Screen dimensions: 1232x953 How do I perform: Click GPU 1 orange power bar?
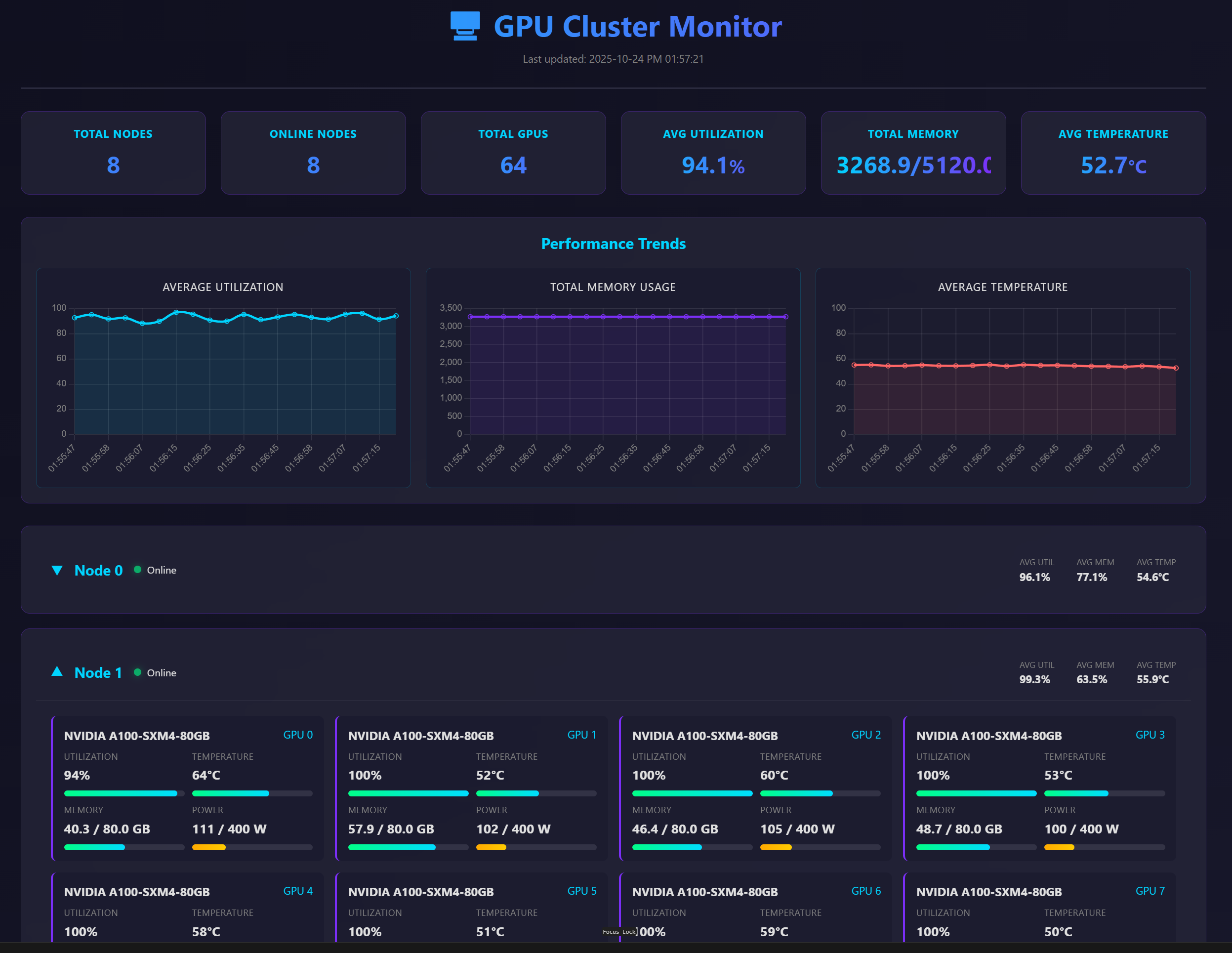pos(492,847)
